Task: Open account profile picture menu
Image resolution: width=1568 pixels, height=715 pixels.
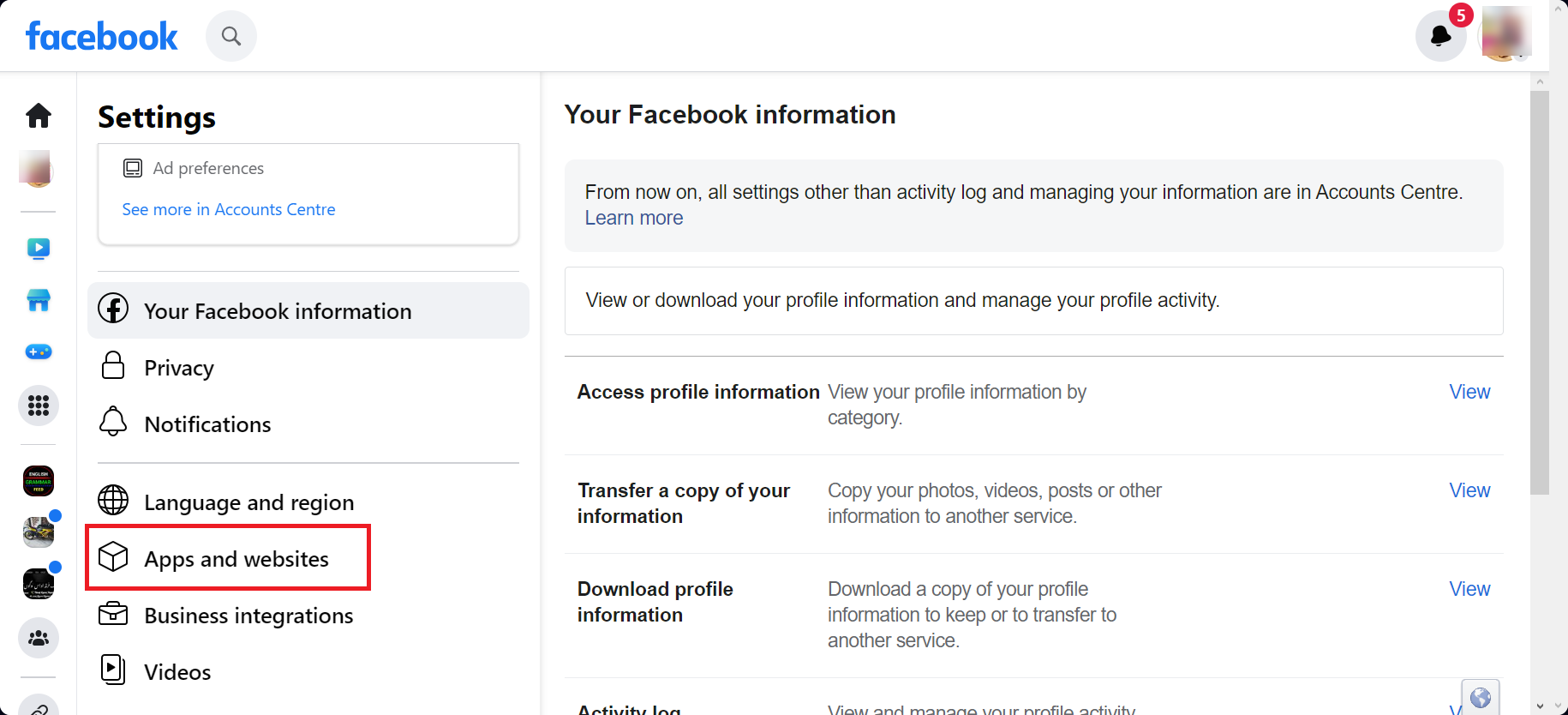Action: coord(1506,34)
